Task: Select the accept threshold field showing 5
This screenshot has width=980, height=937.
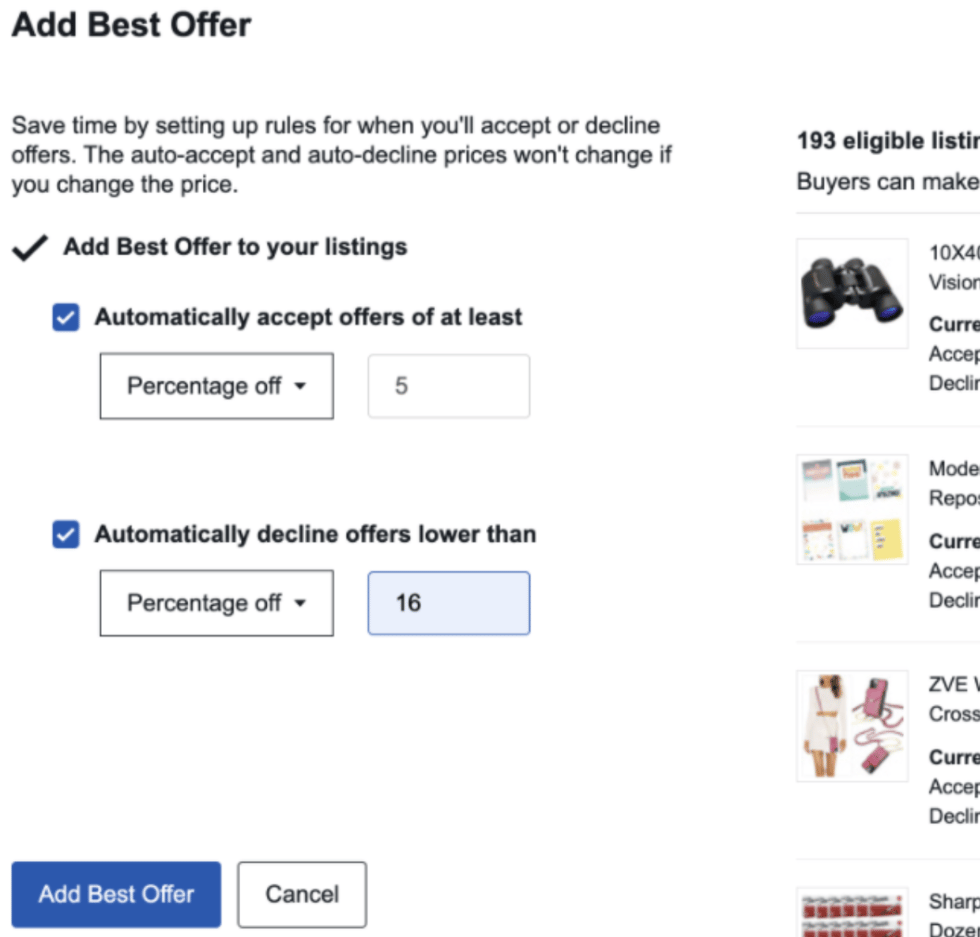Action: click(x=448, y=386)
